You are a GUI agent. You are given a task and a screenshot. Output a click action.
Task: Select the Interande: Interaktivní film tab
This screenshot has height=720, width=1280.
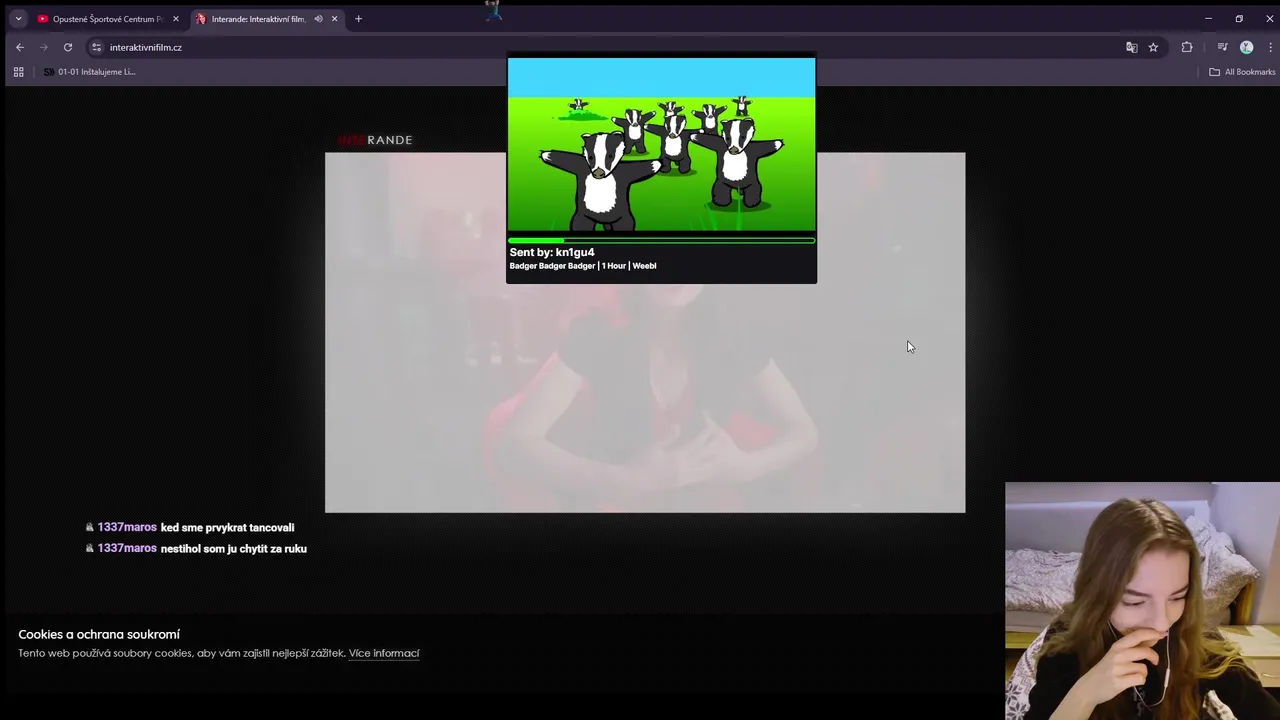click(x=258, y=18)
